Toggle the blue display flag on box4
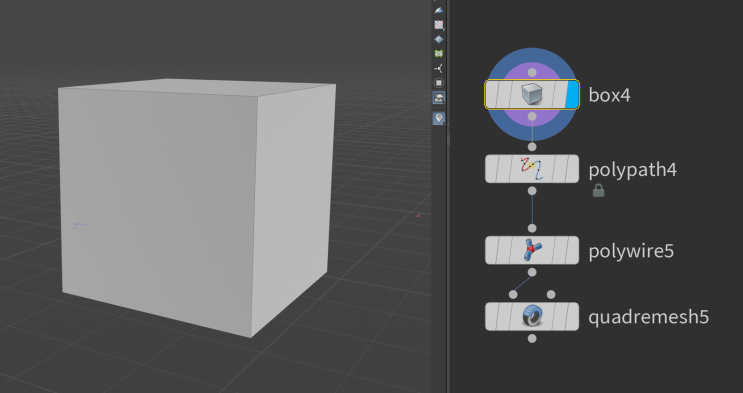This screenshot has width=743, height=393. click(x=572, y=94)
